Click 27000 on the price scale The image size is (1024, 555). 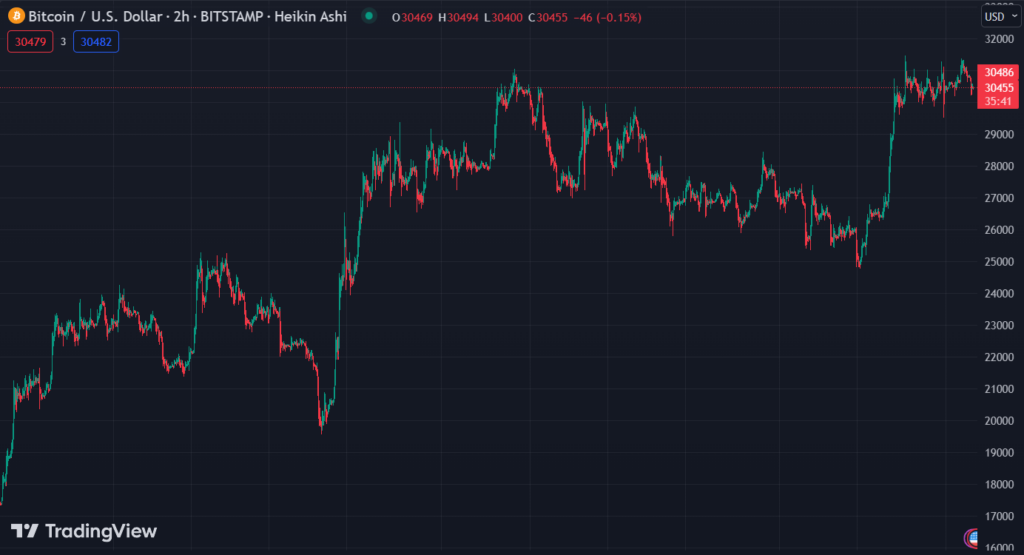(x=999, y=198)
